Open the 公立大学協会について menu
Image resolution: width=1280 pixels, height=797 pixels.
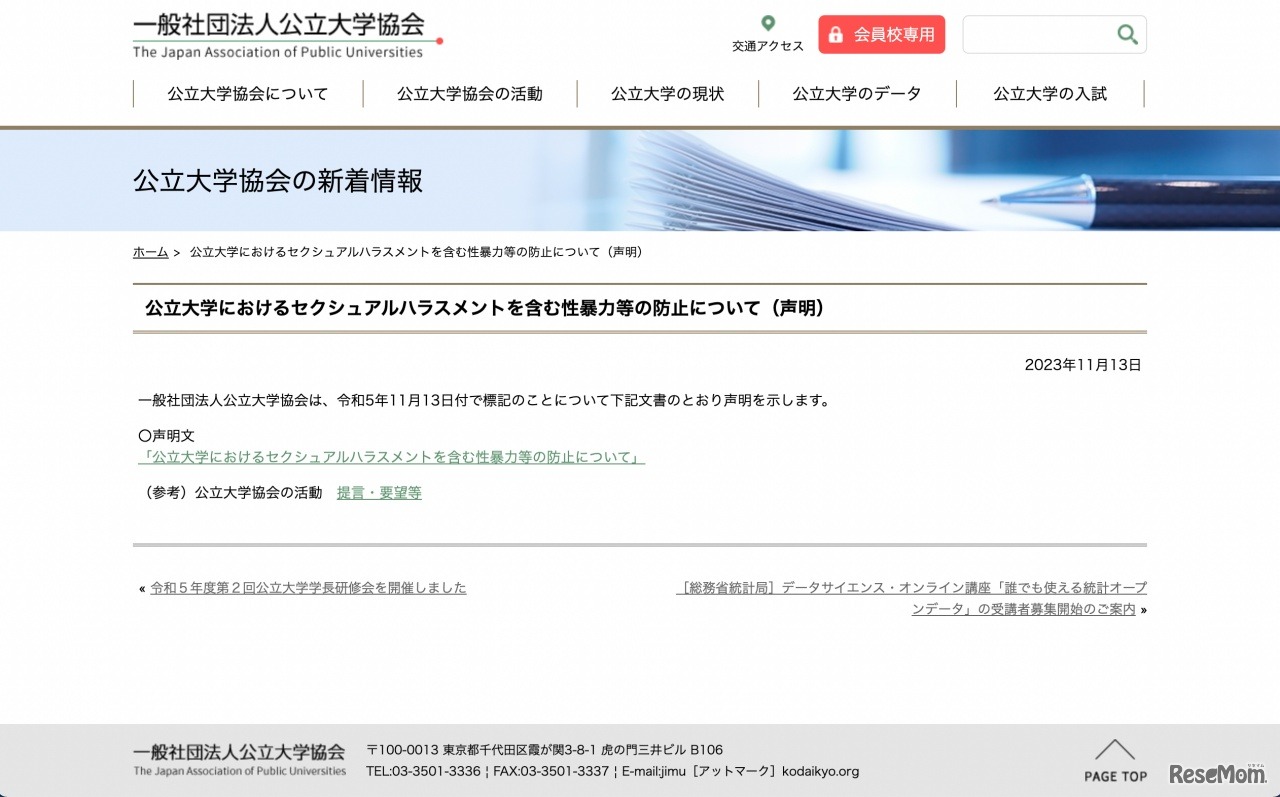pos(246,93)
